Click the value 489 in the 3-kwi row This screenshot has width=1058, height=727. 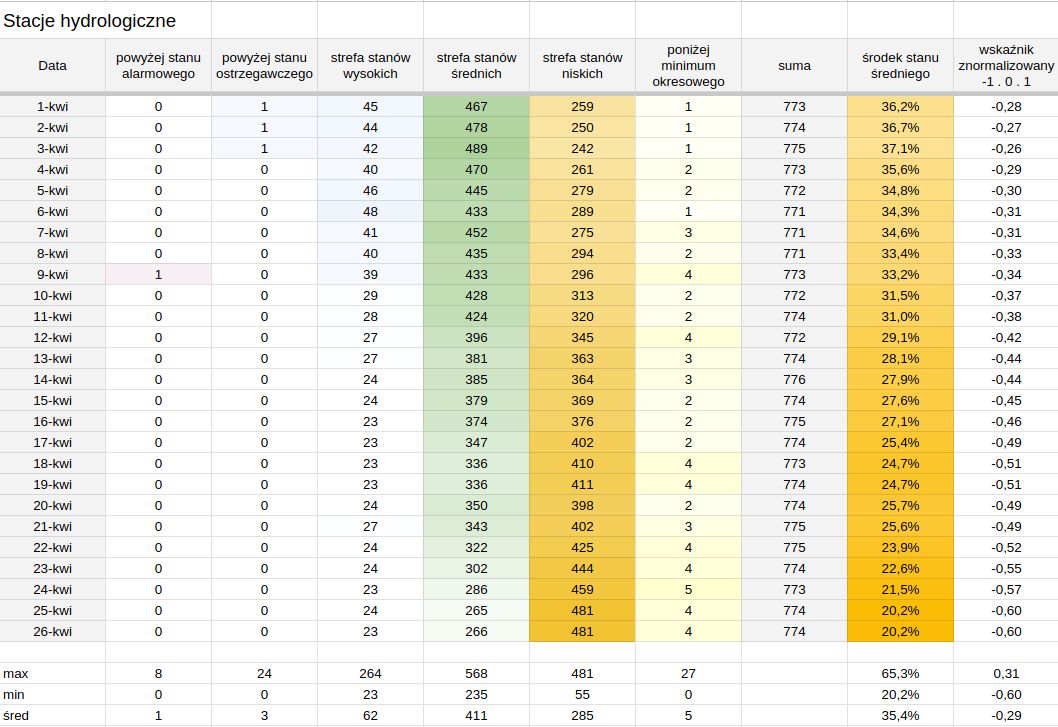click(x=476, y=148)
